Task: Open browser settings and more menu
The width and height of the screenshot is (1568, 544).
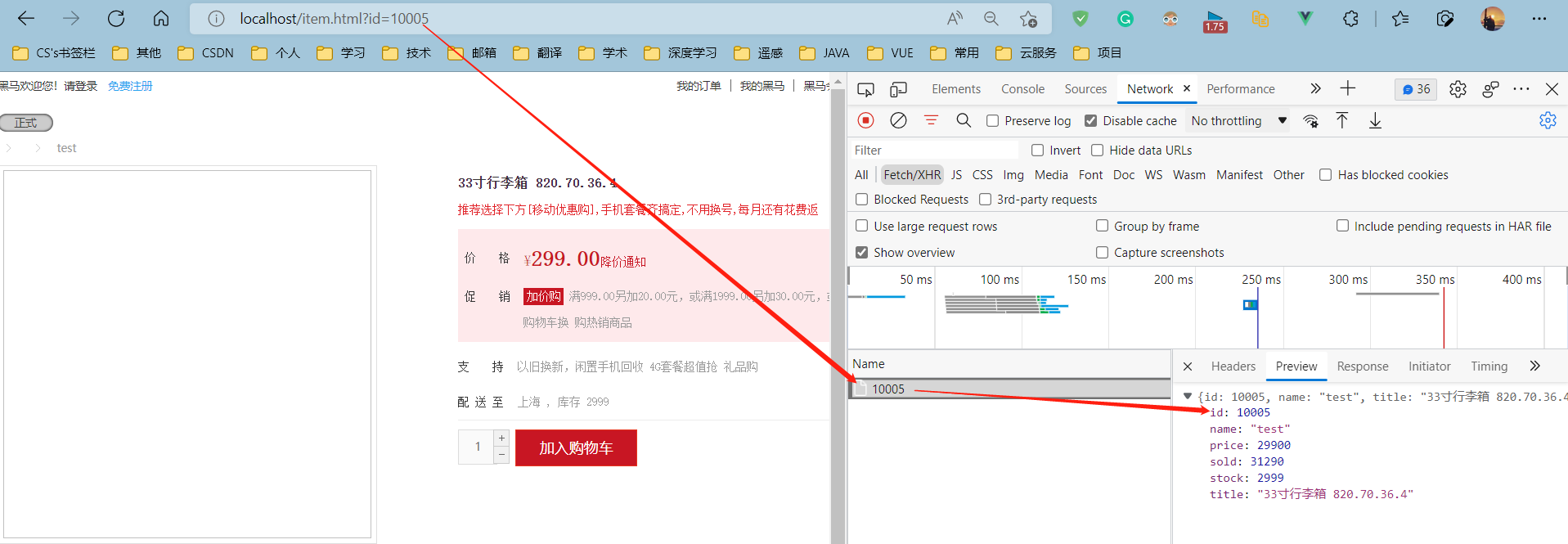Action: pyautogui.click(x=1539, y=18)
